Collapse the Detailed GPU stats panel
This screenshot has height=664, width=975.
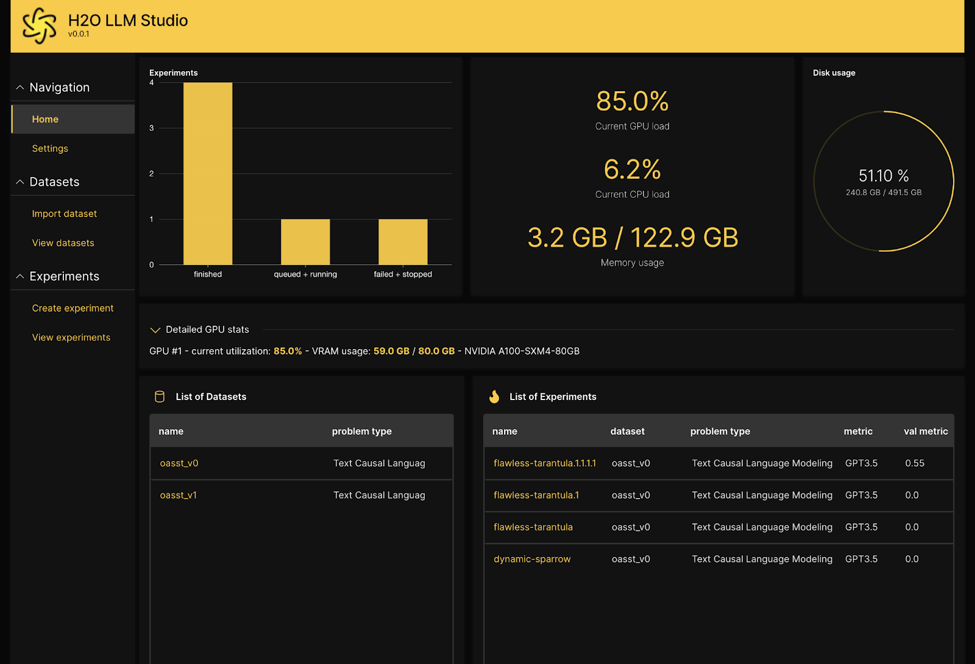(155, 329)
